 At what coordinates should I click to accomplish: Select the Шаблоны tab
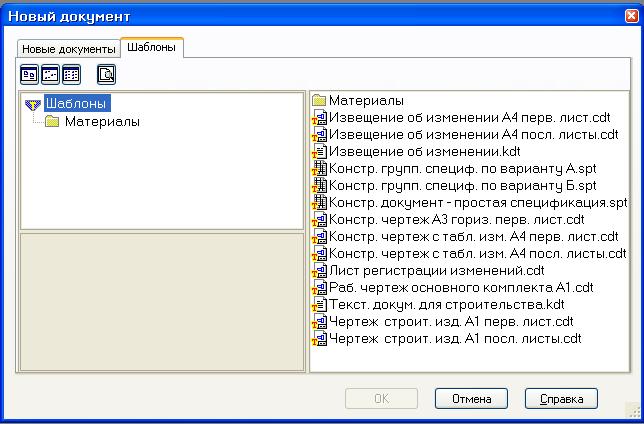[152, 47]
